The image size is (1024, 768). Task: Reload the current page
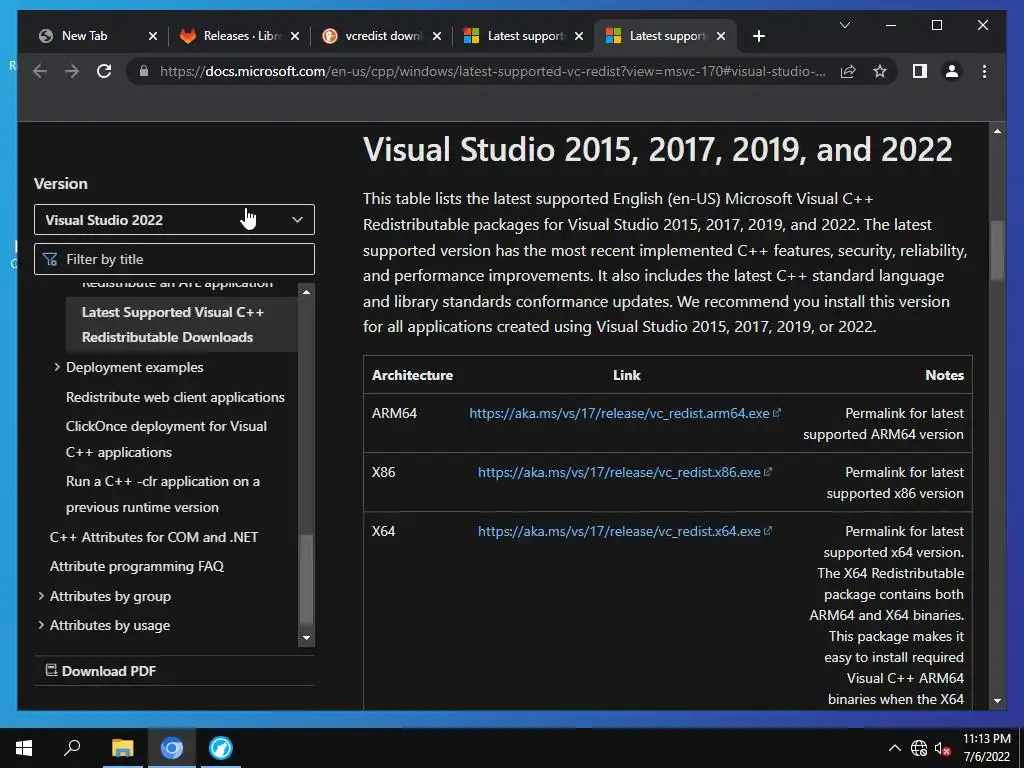pos(104,71)
